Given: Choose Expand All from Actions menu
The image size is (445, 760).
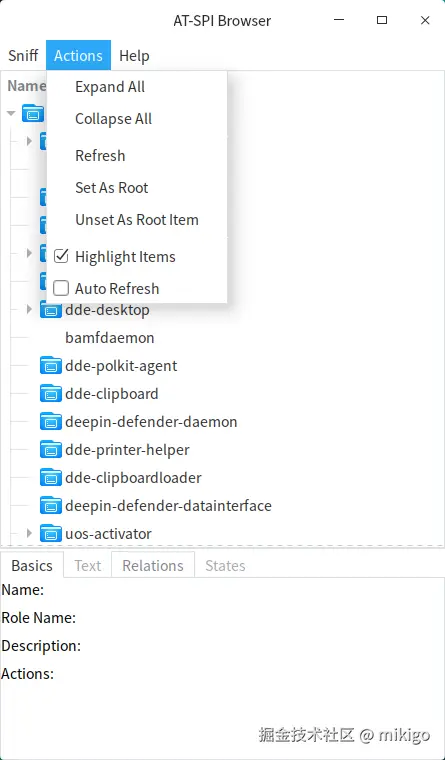Looking at the screenshot, I should 110,87.
